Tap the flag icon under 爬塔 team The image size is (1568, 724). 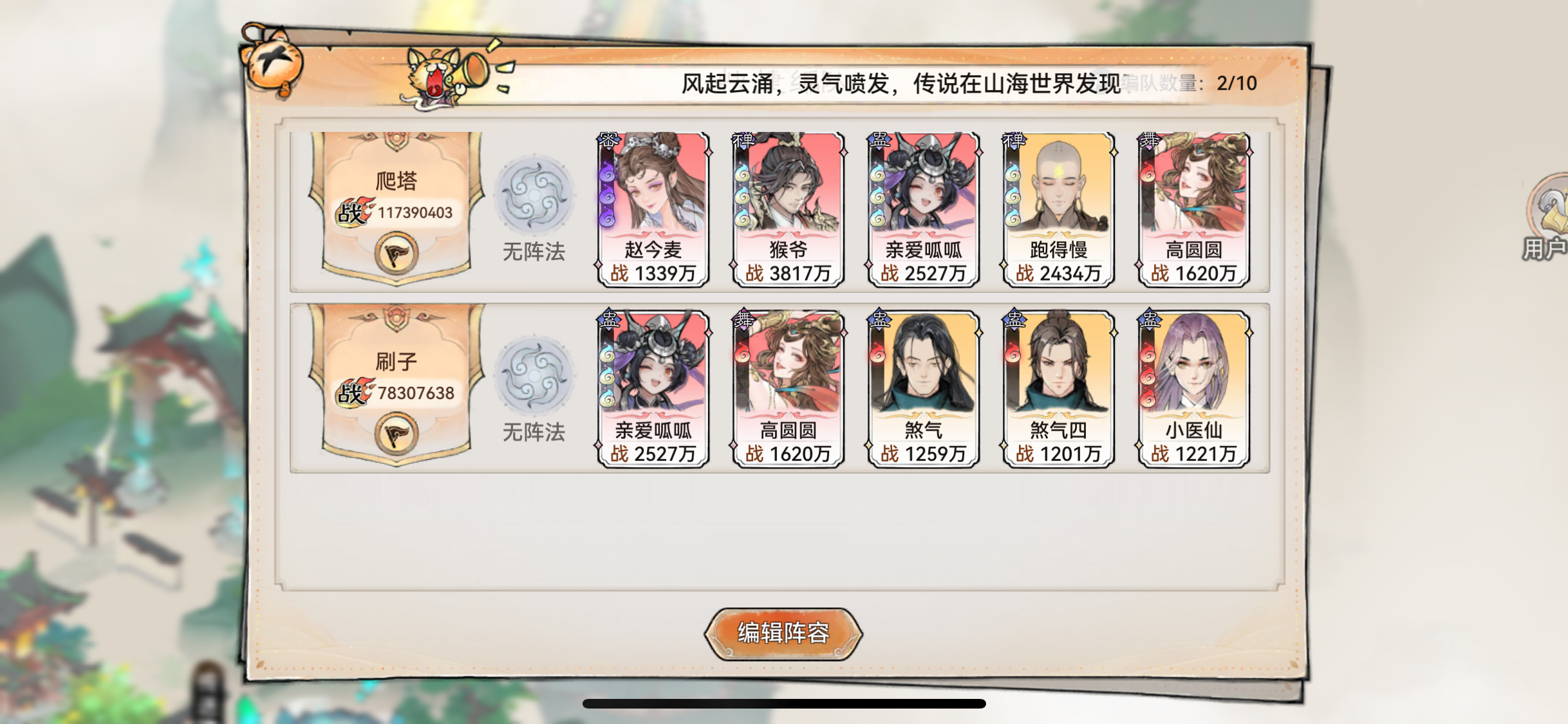pyautogui.click(x=397, y=254)
